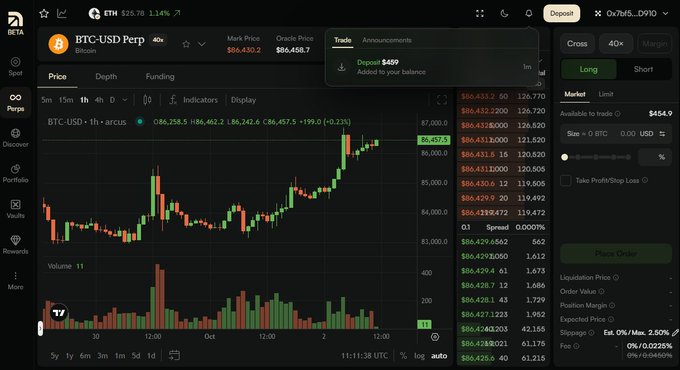Select the D timeframe

pyautogui.click(x=112, y=100)
